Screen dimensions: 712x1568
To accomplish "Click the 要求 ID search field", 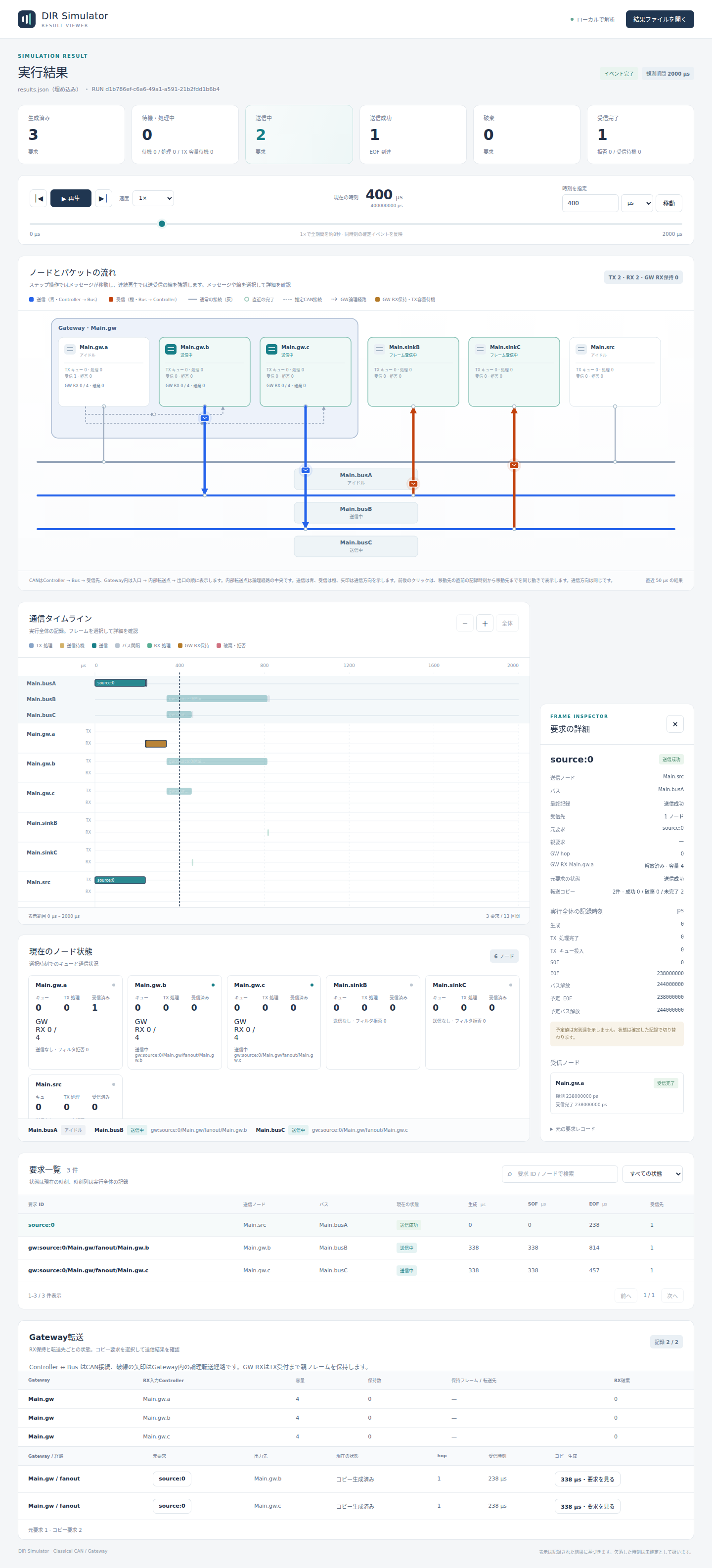I will (x=560, y=1173).
